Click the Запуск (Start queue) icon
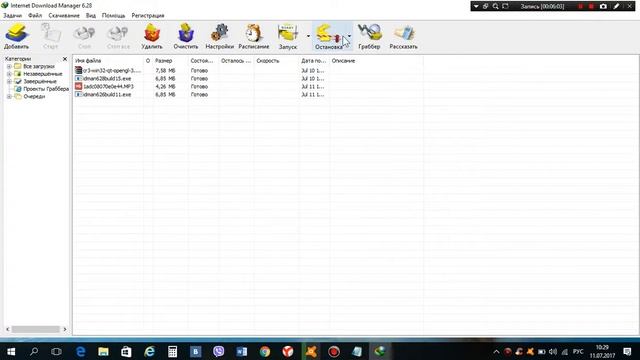 [x=288, y=36]
